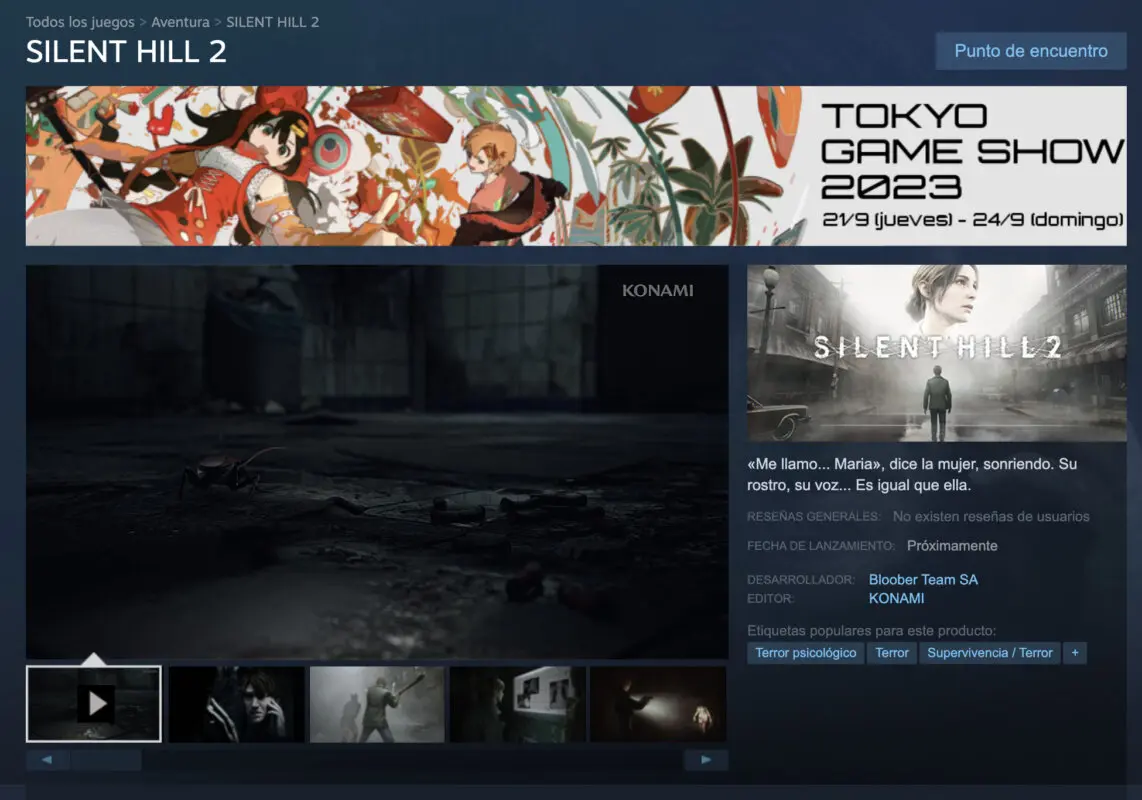Click the thumbnail strip scrollbar handle
This screenshot has height=800, width=1142.
[x=106, y=760]
